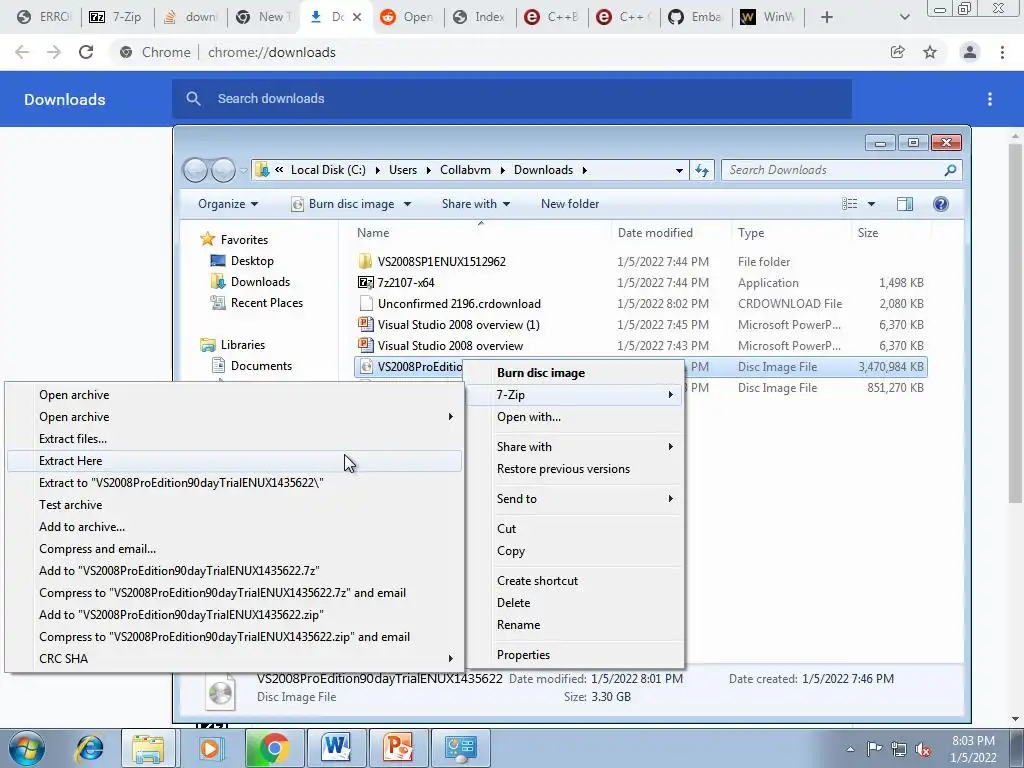Click the Explorer forward navigation arrow
The image size is (1024, 768).
coord(223,170)
